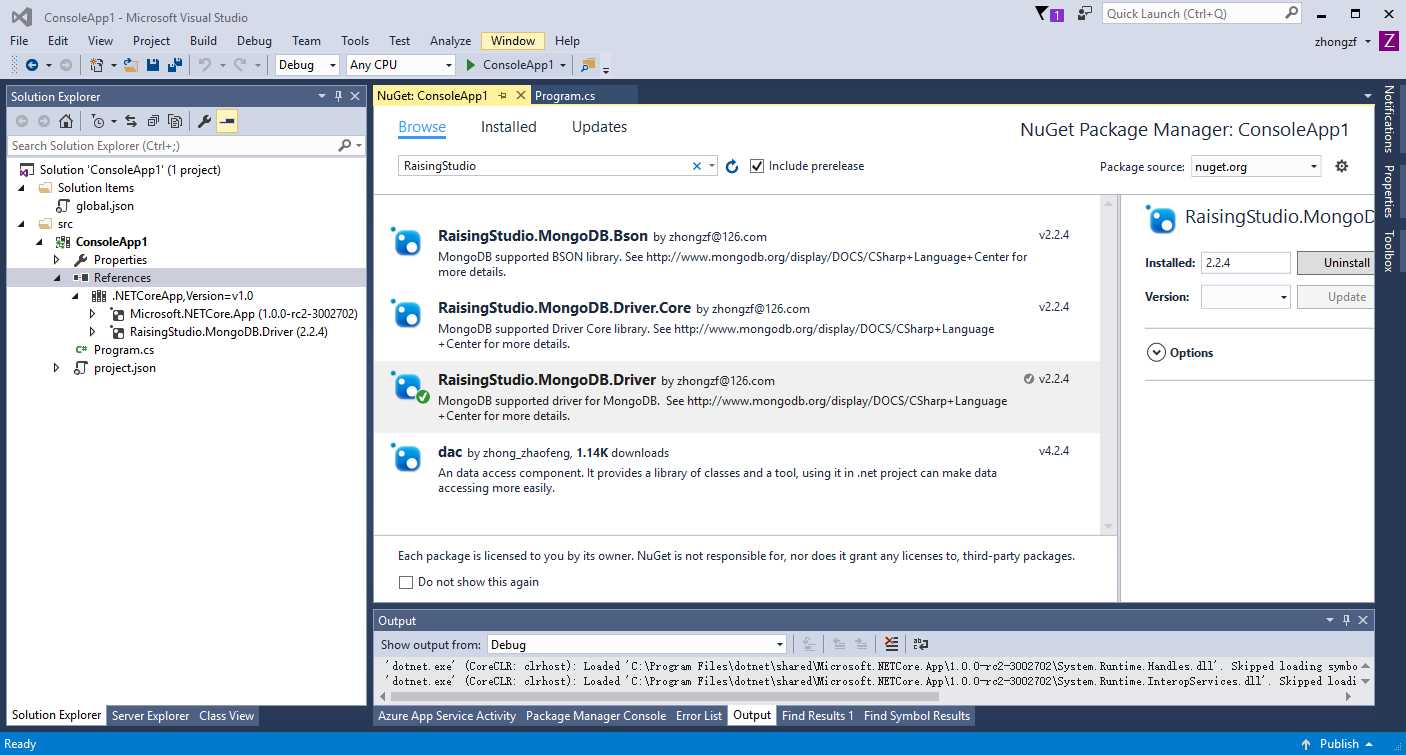1406x755 pixels.
Task: Click the Save toolbar icon
Action: click(x=153, y=65)
